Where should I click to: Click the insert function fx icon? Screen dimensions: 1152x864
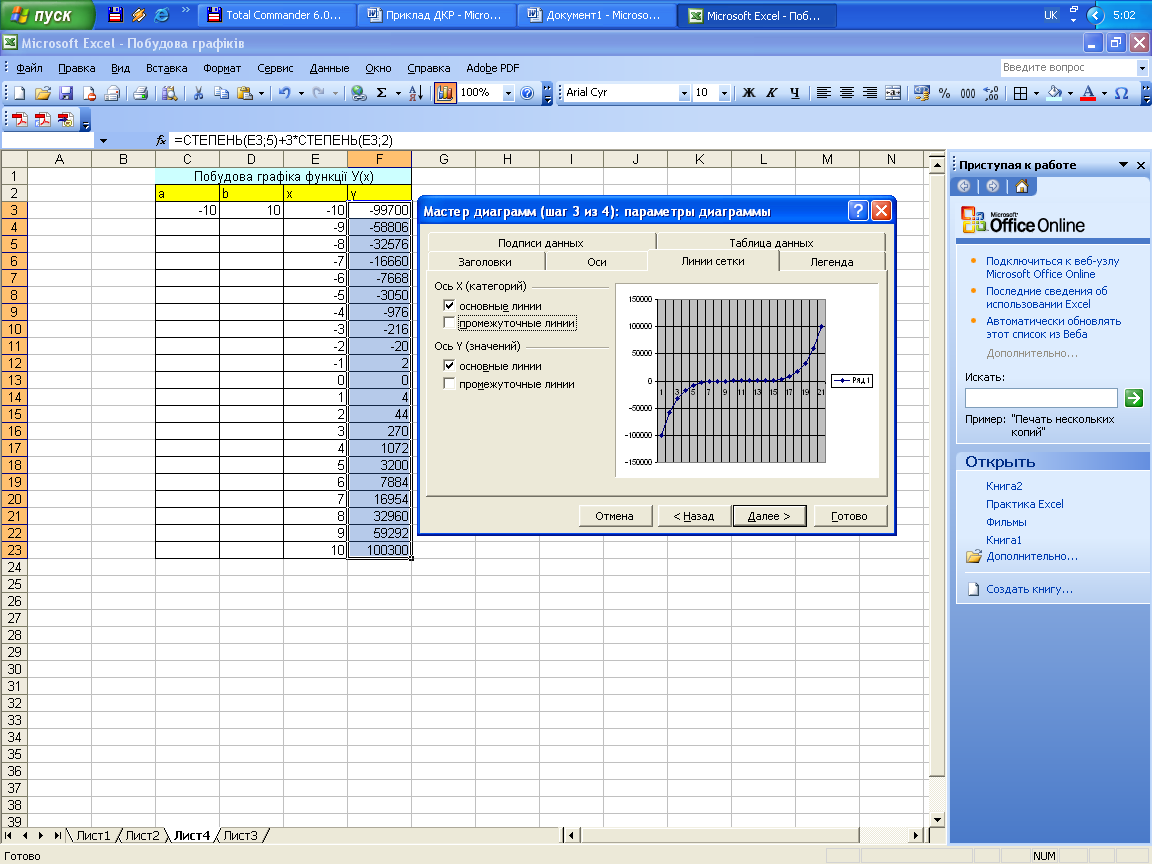[161, 140]
